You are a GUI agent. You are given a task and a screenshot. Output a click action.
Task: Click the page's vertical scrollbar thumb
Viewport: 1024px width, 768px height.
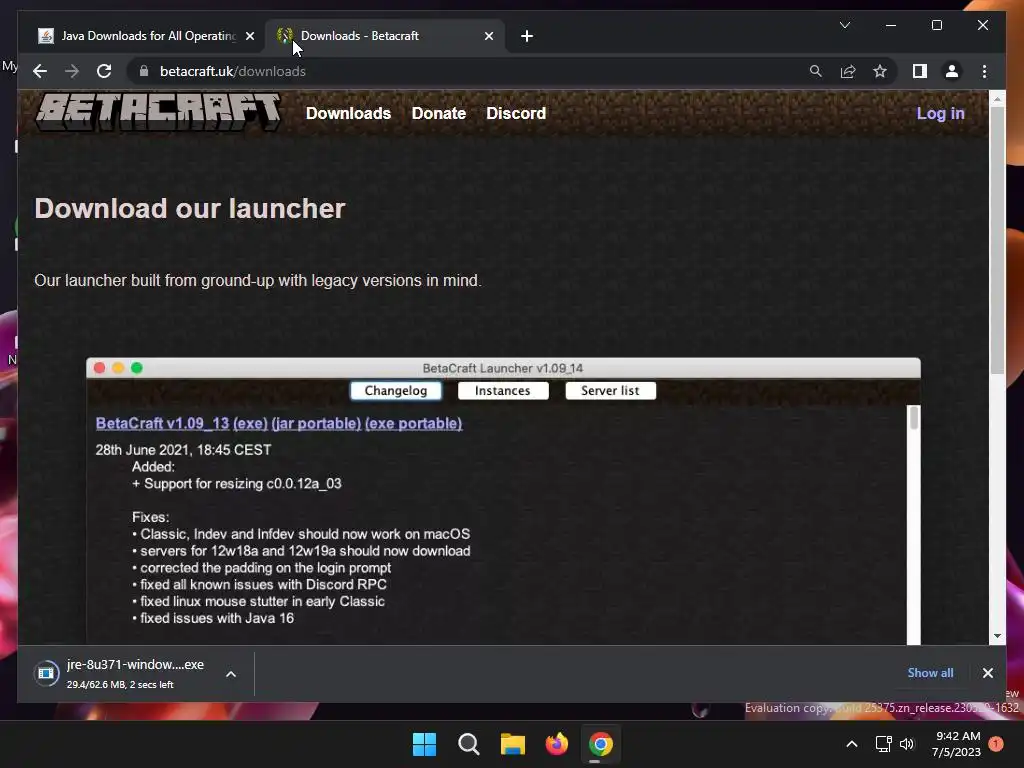[x=997, y=240]
